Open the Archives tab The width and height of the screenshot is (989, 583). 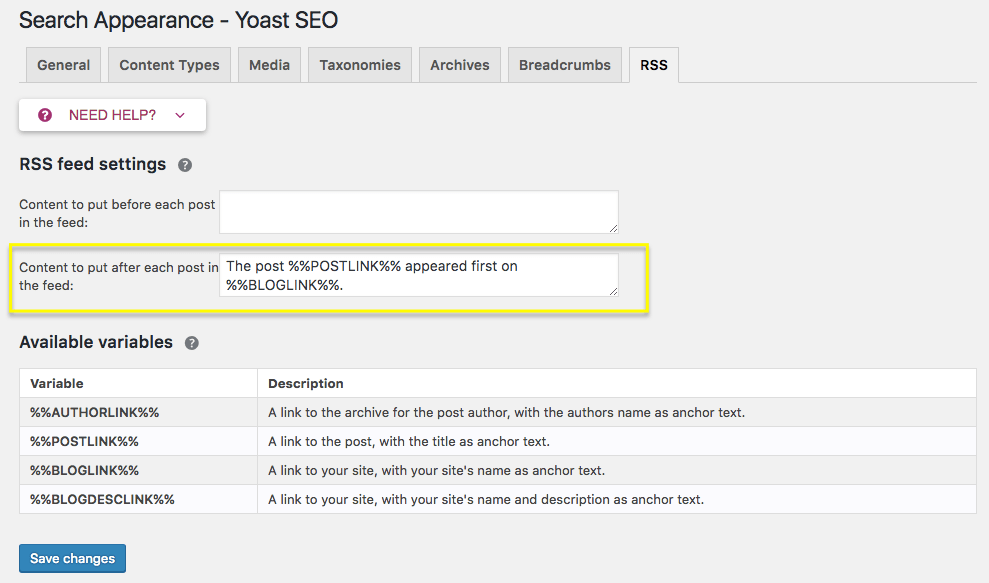[x=460, y=65]
